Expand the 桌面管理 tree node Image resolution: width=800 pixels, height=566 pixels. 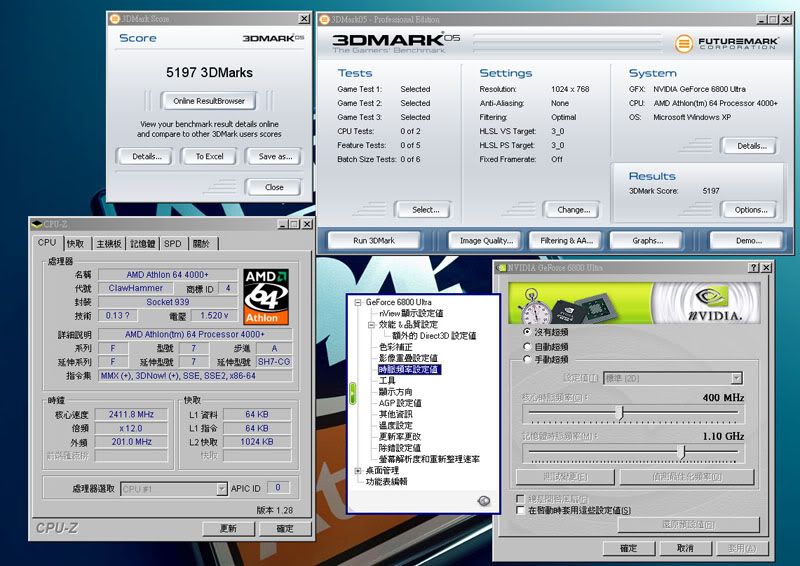pos(358,471)
